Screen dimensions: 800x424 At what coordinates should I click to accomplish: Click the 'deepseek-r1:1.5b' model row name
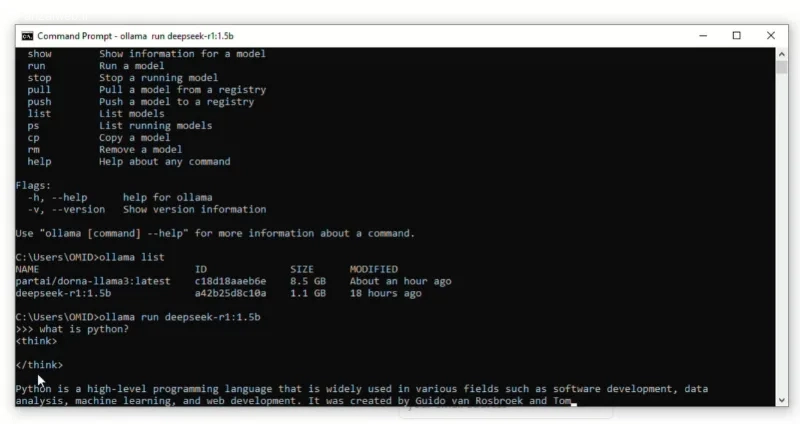click(63, 293)
